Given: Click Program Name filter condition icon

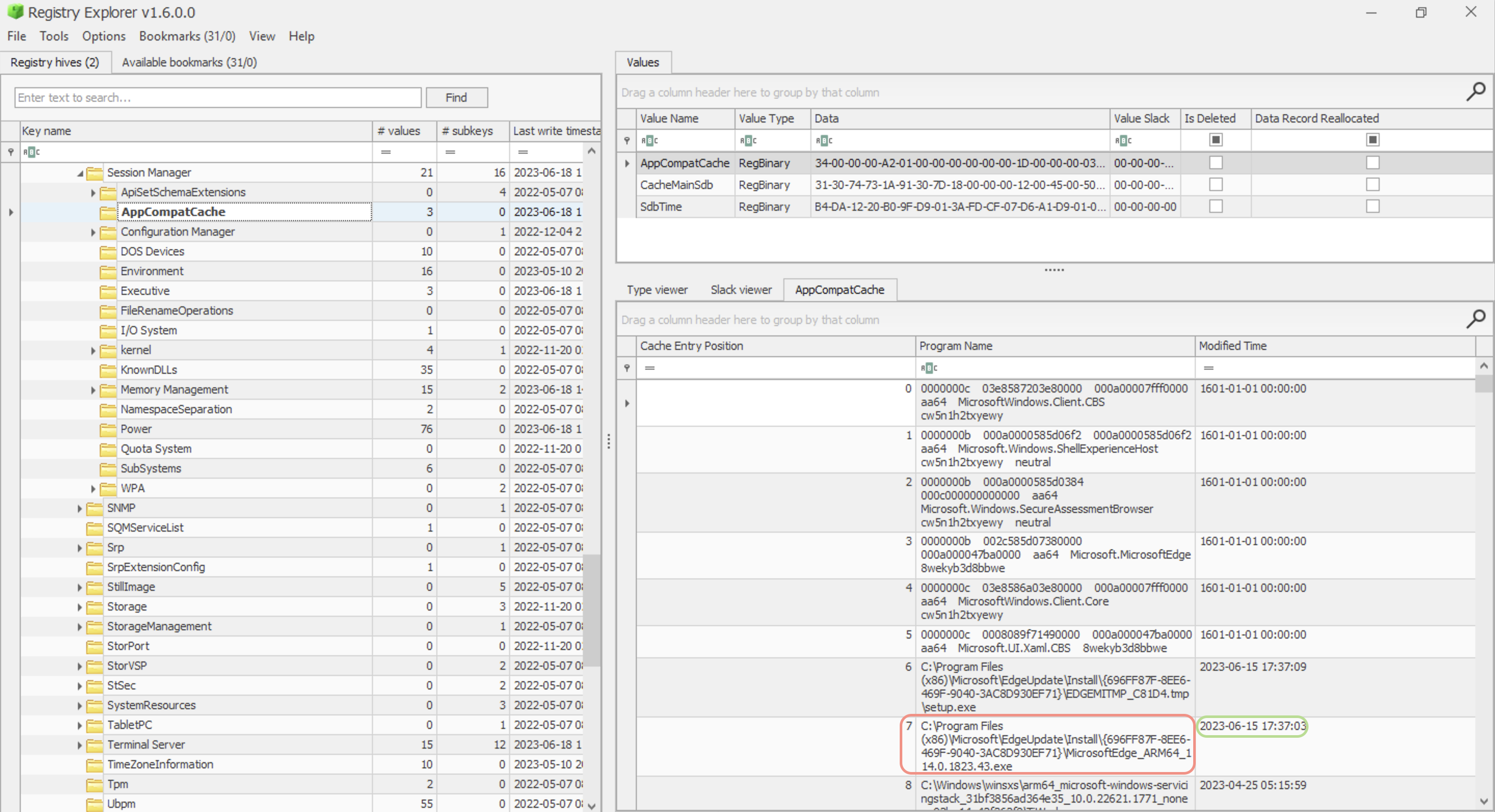Looking at the screenshot, I should pyautogui.click(x=929, y=368).
